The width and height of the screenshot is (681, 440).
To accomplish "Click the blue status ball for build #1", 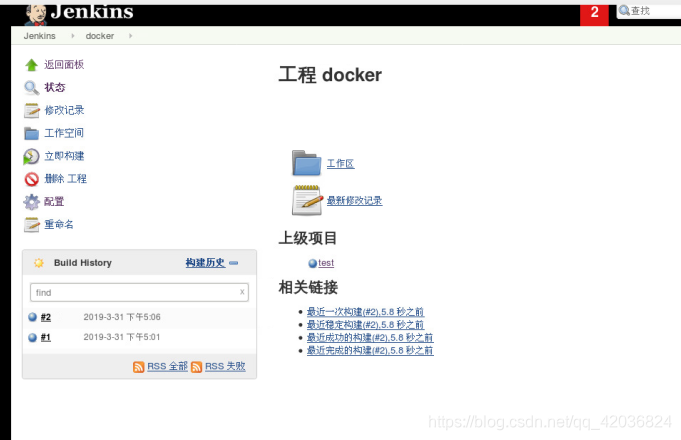I will (x=32, y=337).
